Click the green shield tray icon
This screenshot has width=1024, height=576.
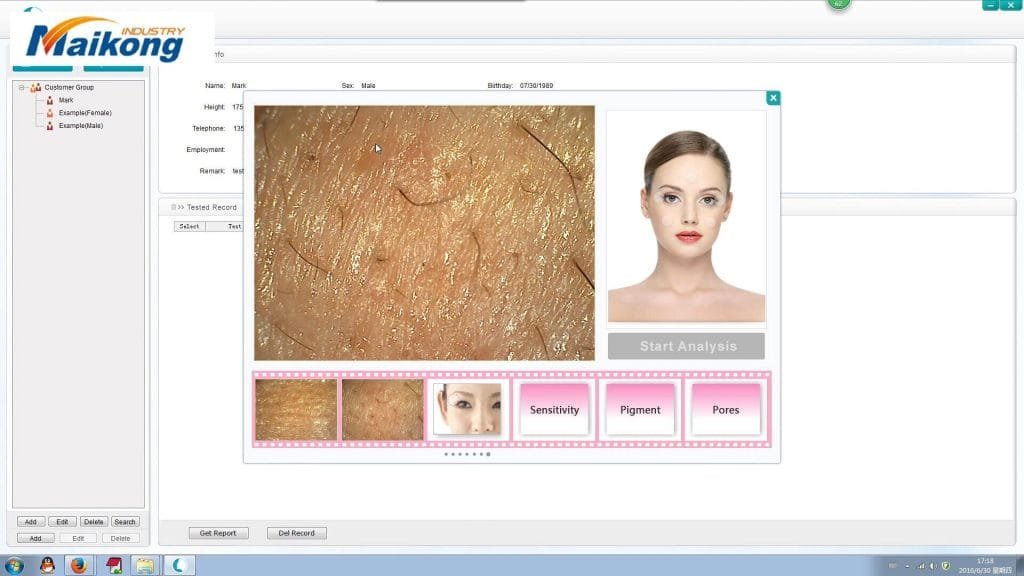[945, 566]
